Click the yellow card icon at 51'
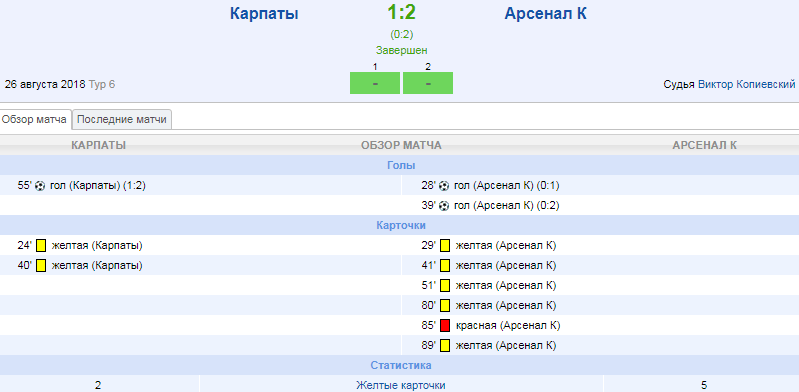Image resolution: width=799 pixels, height=392 pixels. 445,285
